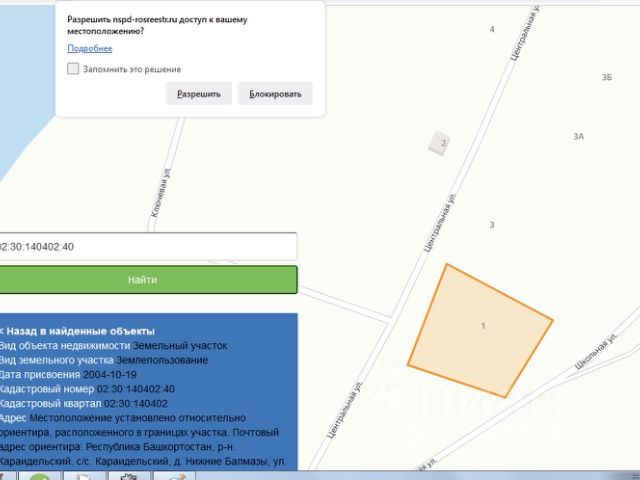Click house number 3А on the map
This screenshot has width=640, height=480.
point(579,136)
